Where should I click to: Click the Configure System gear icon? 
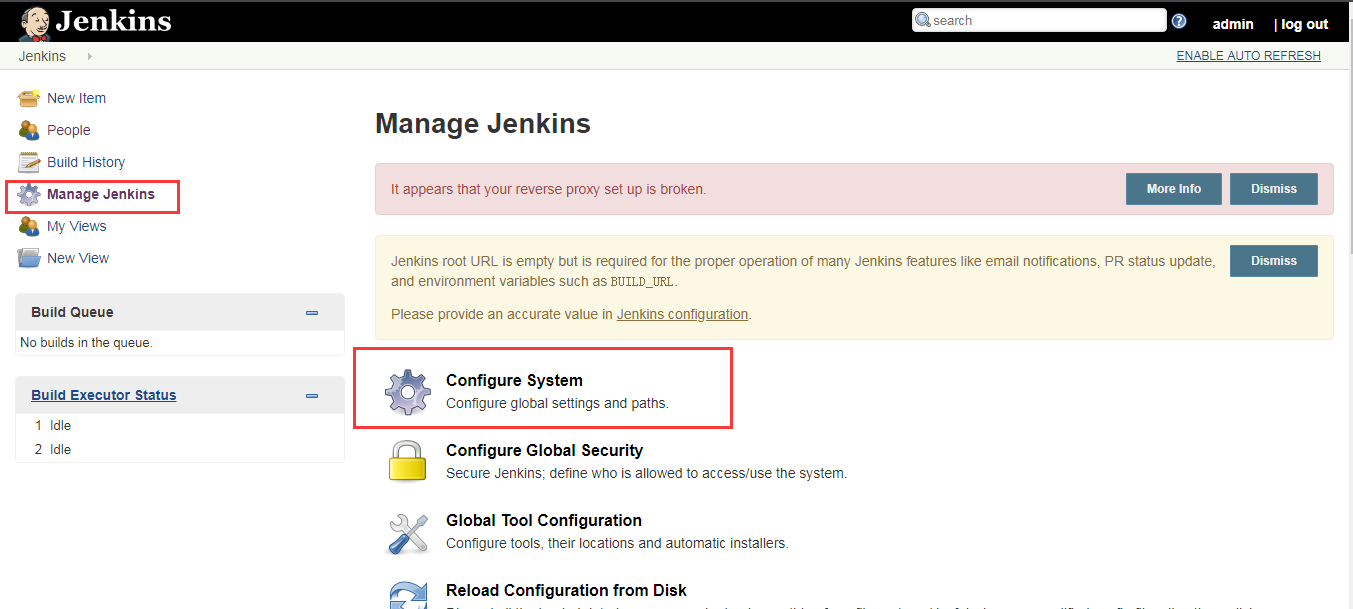click(408, 392)
